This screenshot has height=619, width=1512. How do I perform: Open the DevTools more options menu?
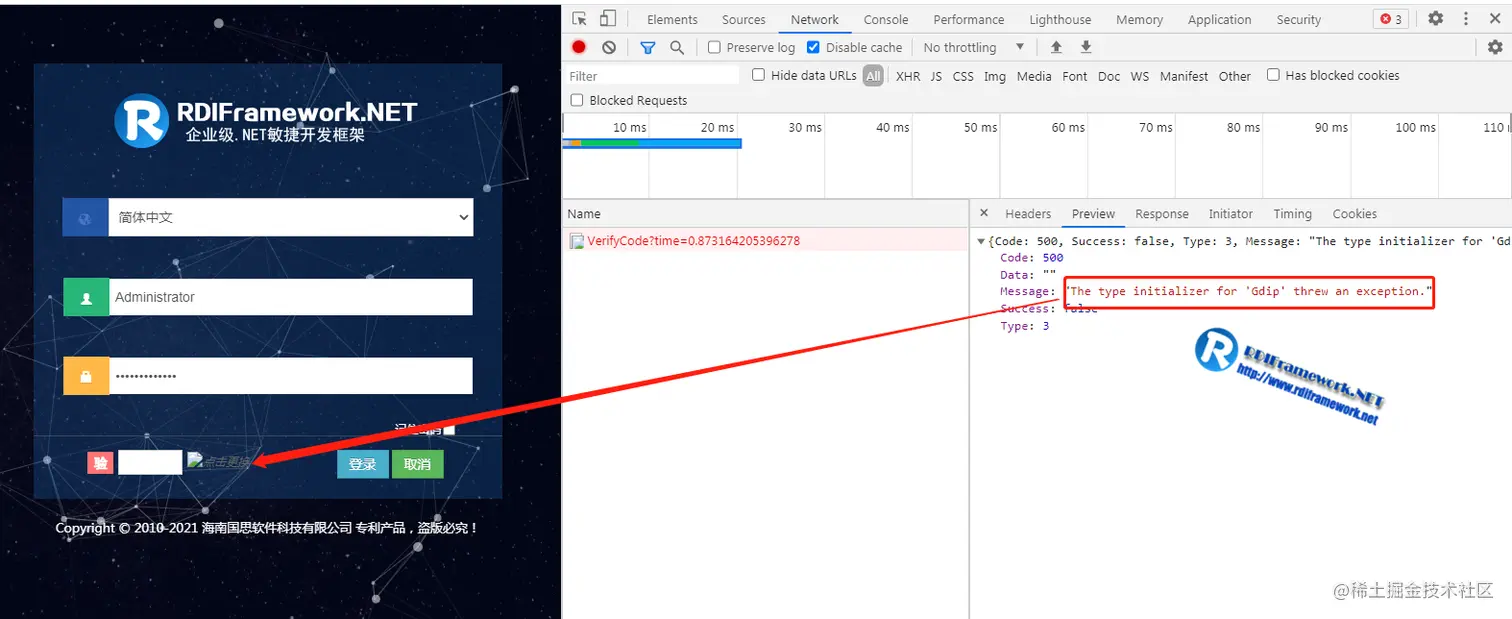click(x=1466, y=19)
